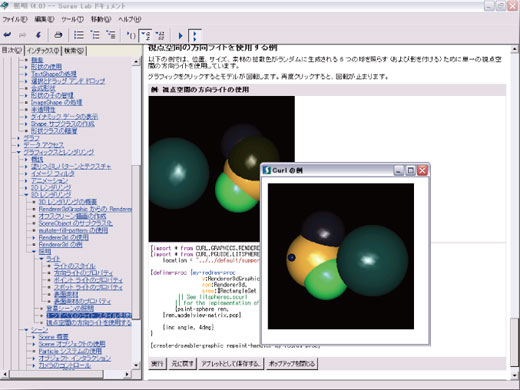This screenshot has width=520, height=390.
Task: Open the Renderer3d の例 topic
Action: point(60,244)
